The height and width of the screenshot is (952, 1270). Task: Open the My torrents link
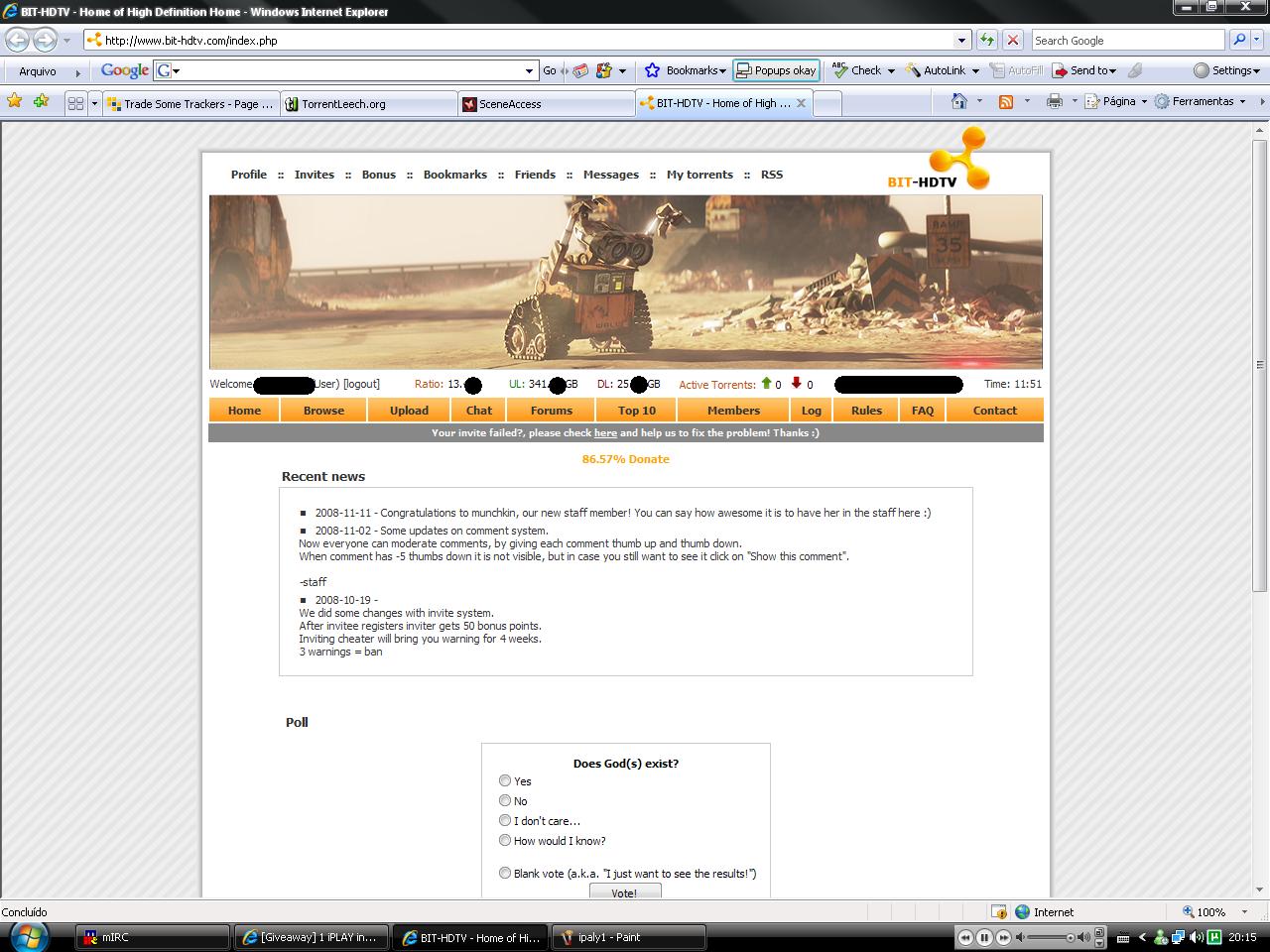[699, 175]
